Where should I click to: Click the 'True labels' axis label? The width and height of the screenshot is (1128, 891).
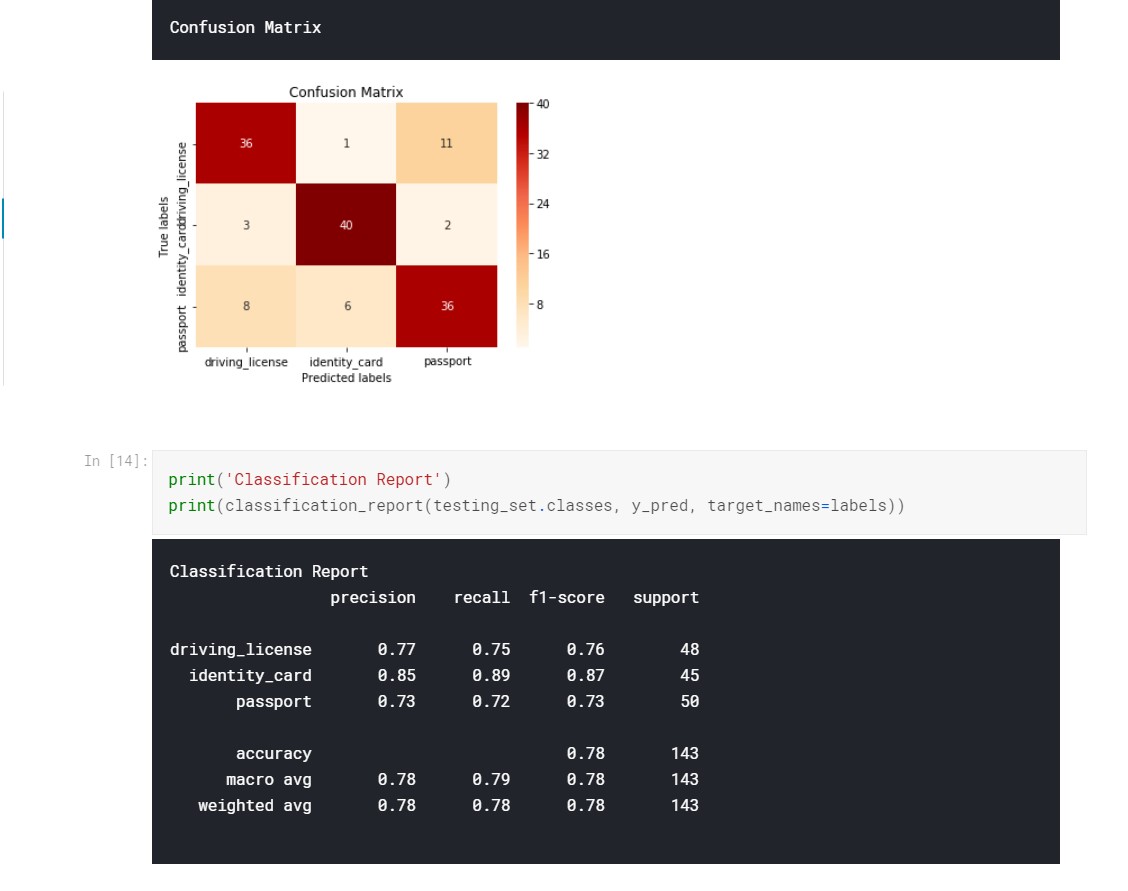click(164, 227)
